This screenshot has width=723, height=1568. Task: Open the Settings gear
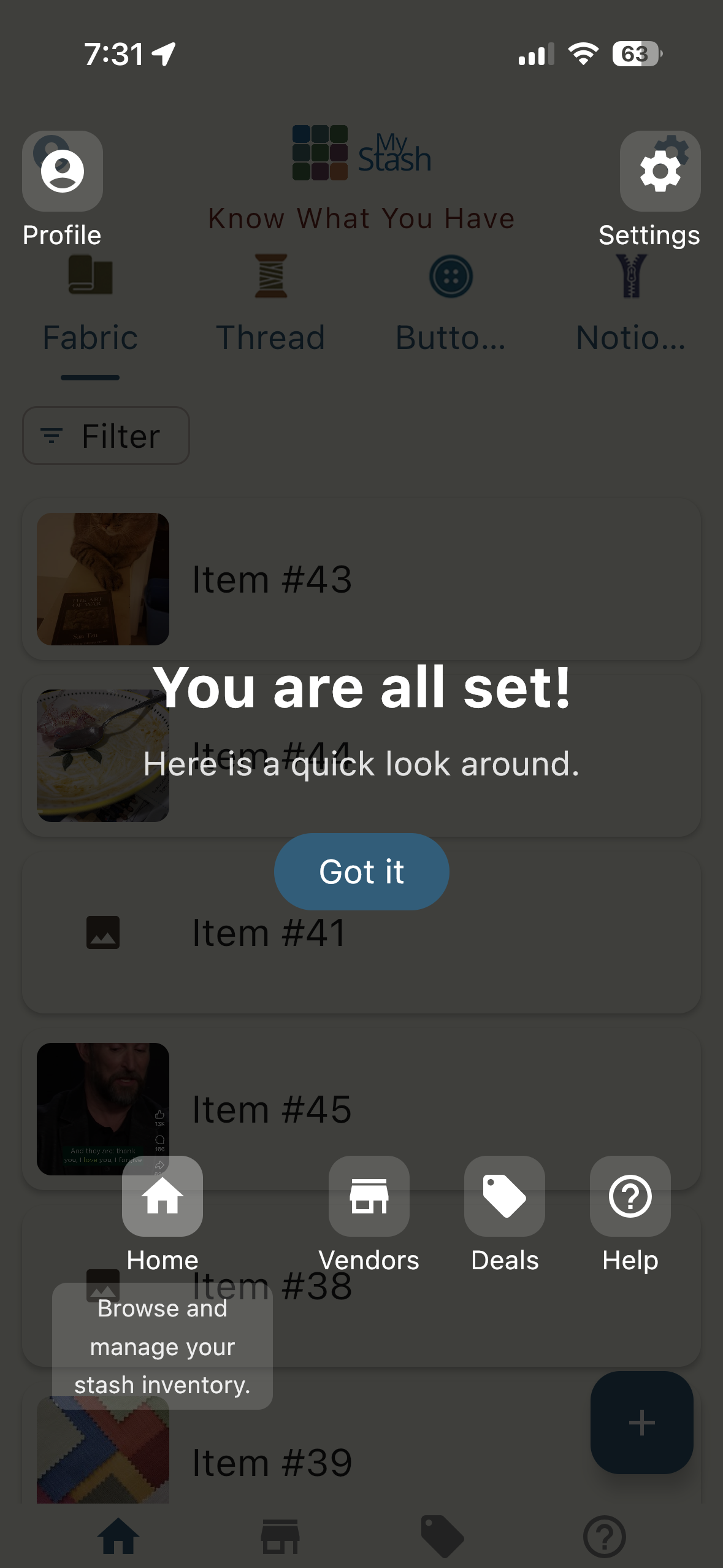point(660,170)
